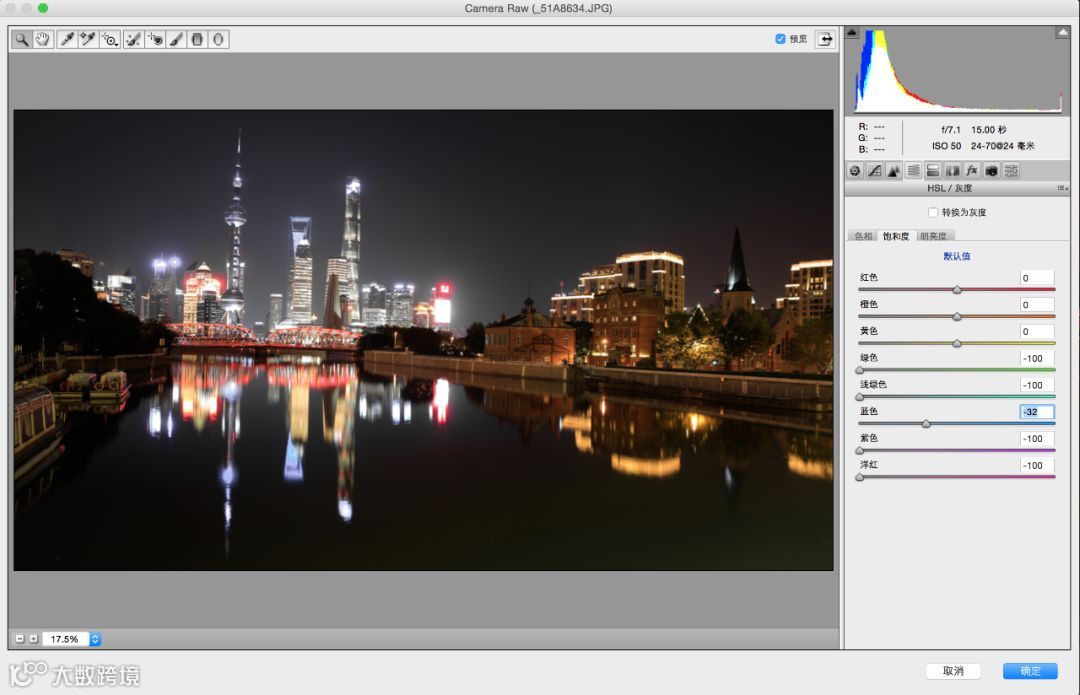Click the 紫色 value field showing -100
The image size is (1080, 695).
click(x=1037, y=439)
